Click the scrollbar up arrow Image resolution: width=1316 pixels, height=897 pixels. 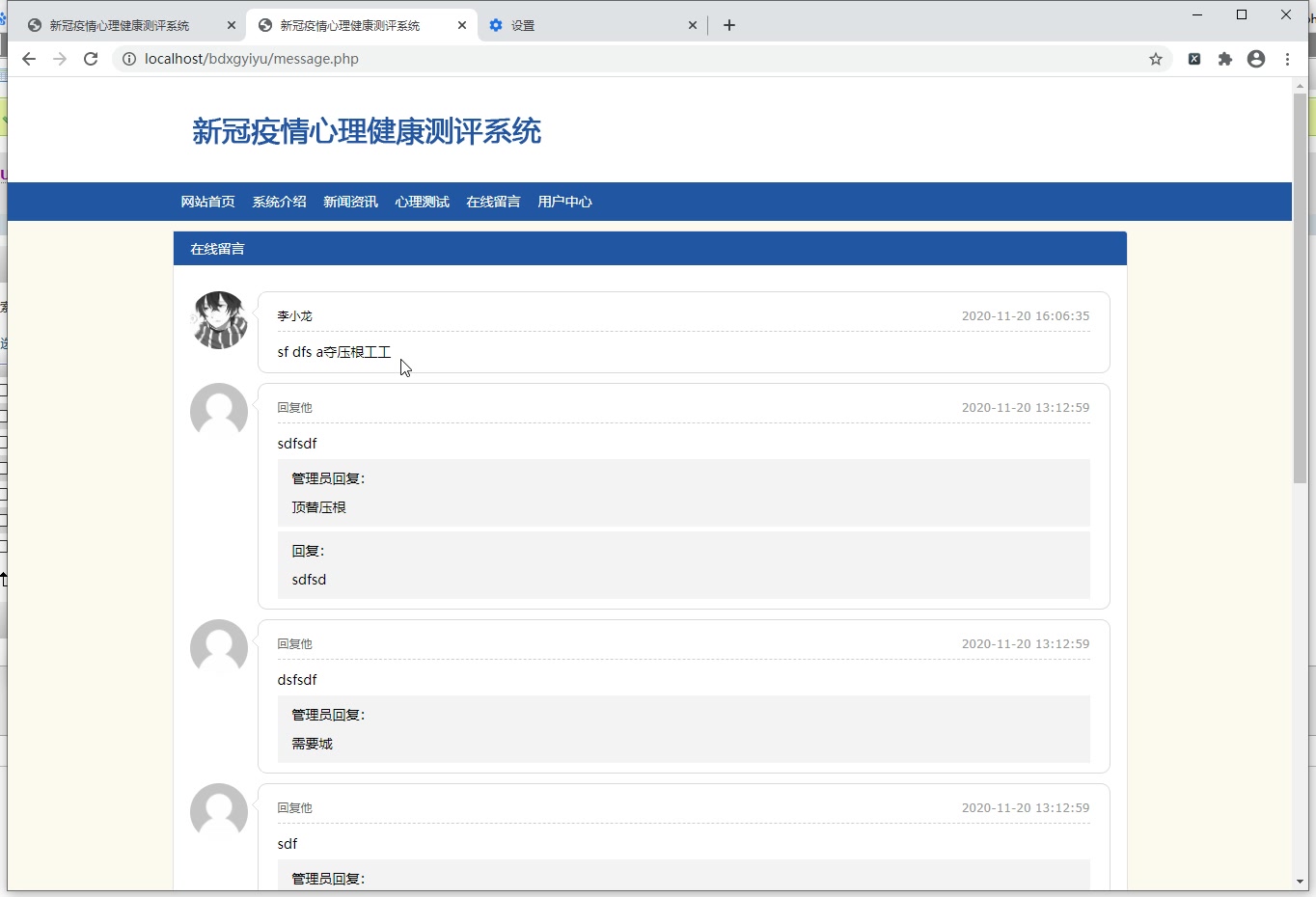tap(1300, 86)
